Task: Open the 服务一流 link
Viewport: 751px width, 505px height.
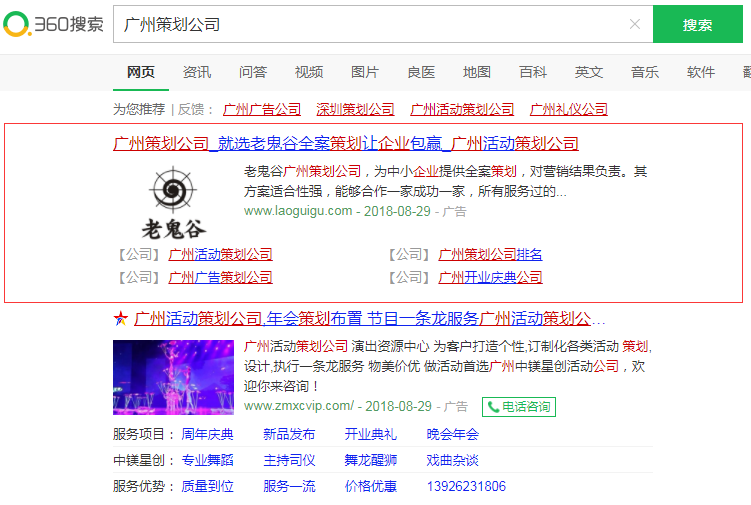Action: pyautogui.click(x=289, y=486)
